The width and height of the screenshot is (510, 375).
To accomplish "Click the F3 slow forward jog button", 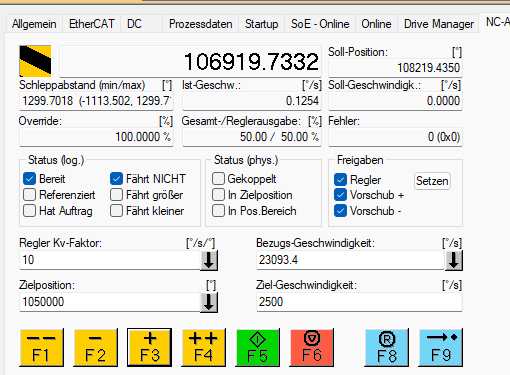I will click(x=150, y=347).
